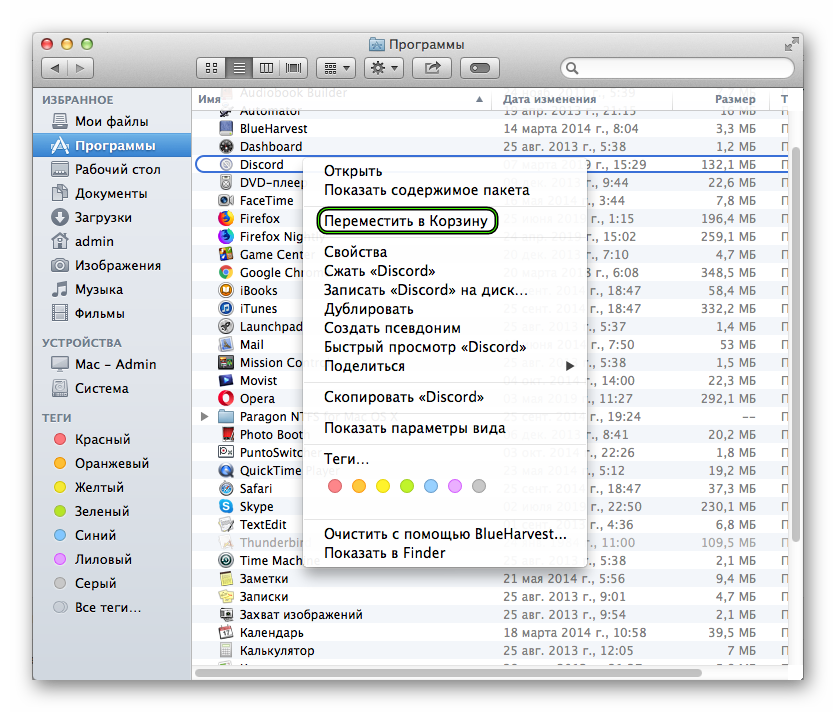Select Mac – Admin device

pyautogui.click(x=111, y=364)
